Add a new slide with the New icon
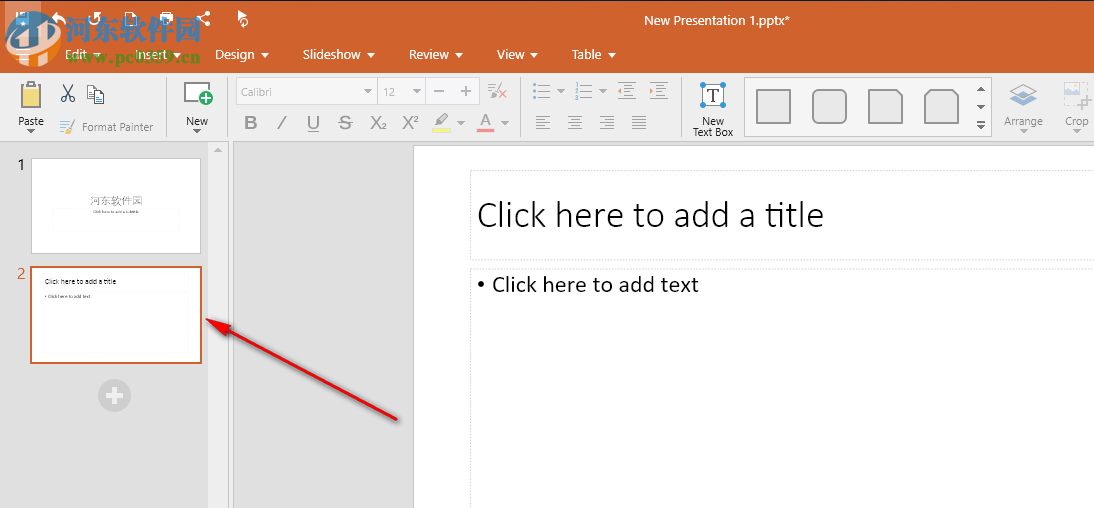Screen dimensions: 1094x508 point(197,94)
